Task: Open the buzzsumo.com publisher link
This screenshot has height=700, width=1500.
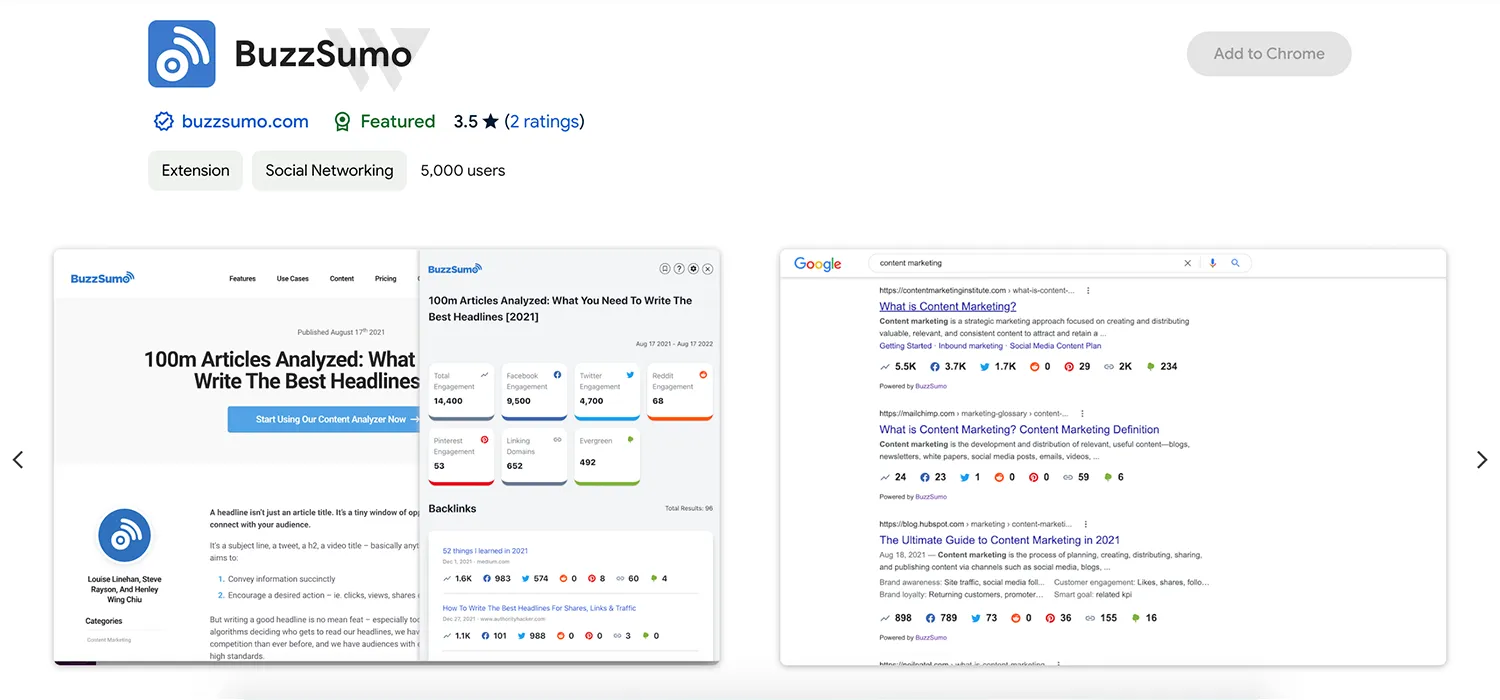Action: pyautogui.click(x=245, y=122)
